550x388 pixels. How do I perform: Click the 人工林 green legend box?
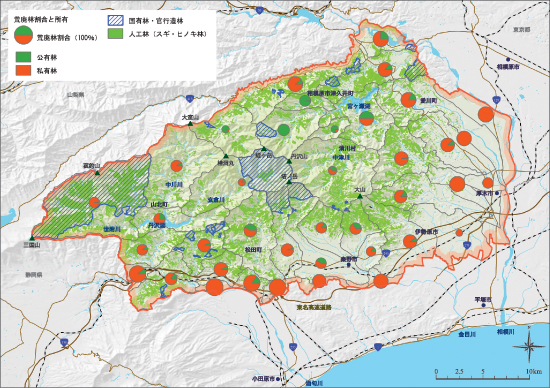[x=115, y=34]
